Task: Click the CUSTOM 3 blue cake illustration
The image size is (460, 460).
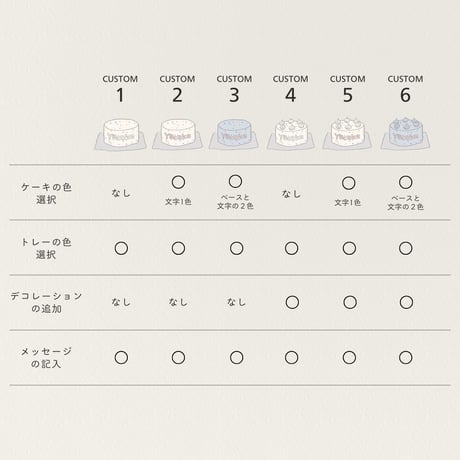Action: (234, 134)
